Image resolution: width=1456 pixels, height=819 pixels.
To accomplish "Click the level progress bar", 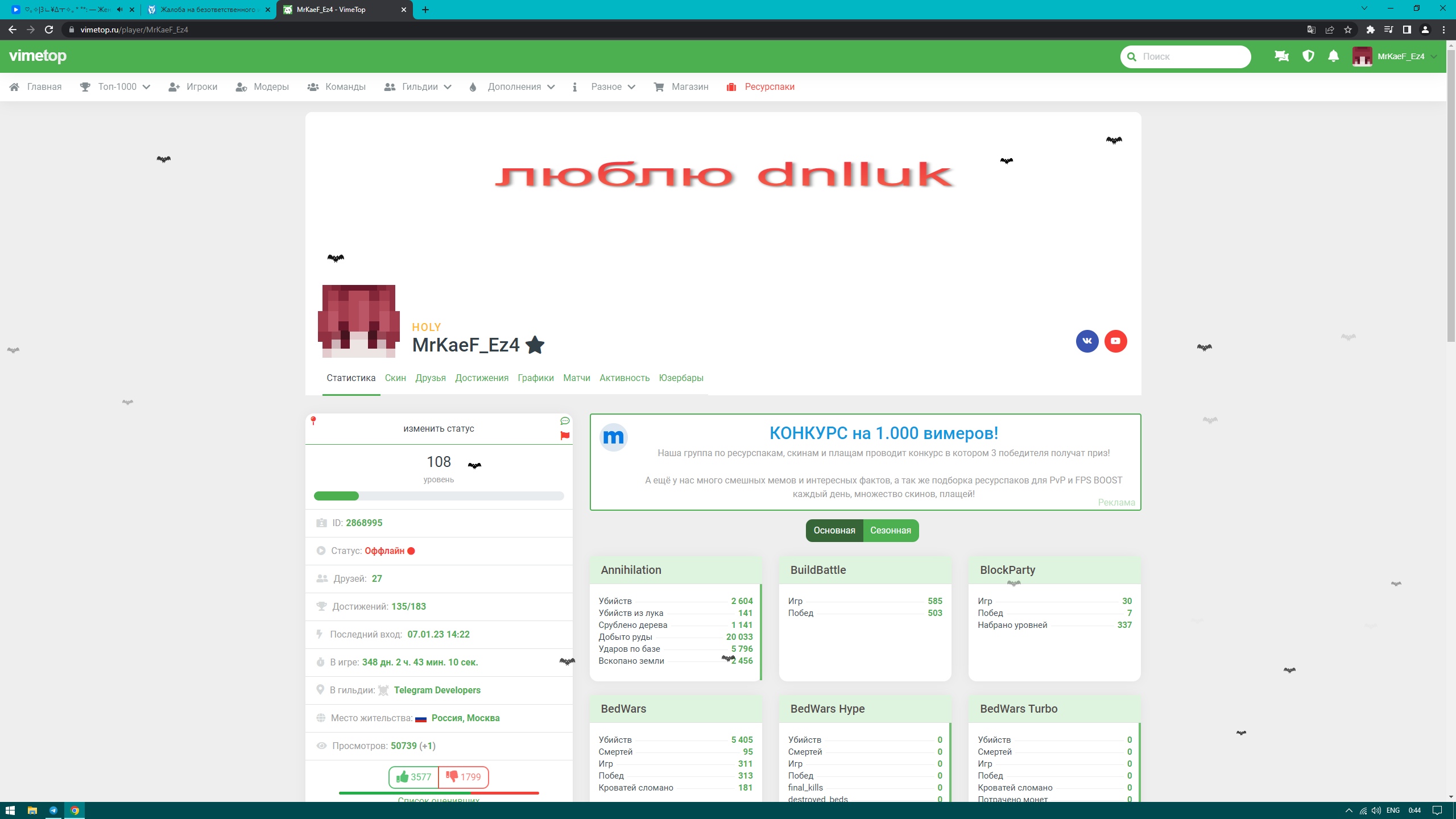I will click(439, 496).
